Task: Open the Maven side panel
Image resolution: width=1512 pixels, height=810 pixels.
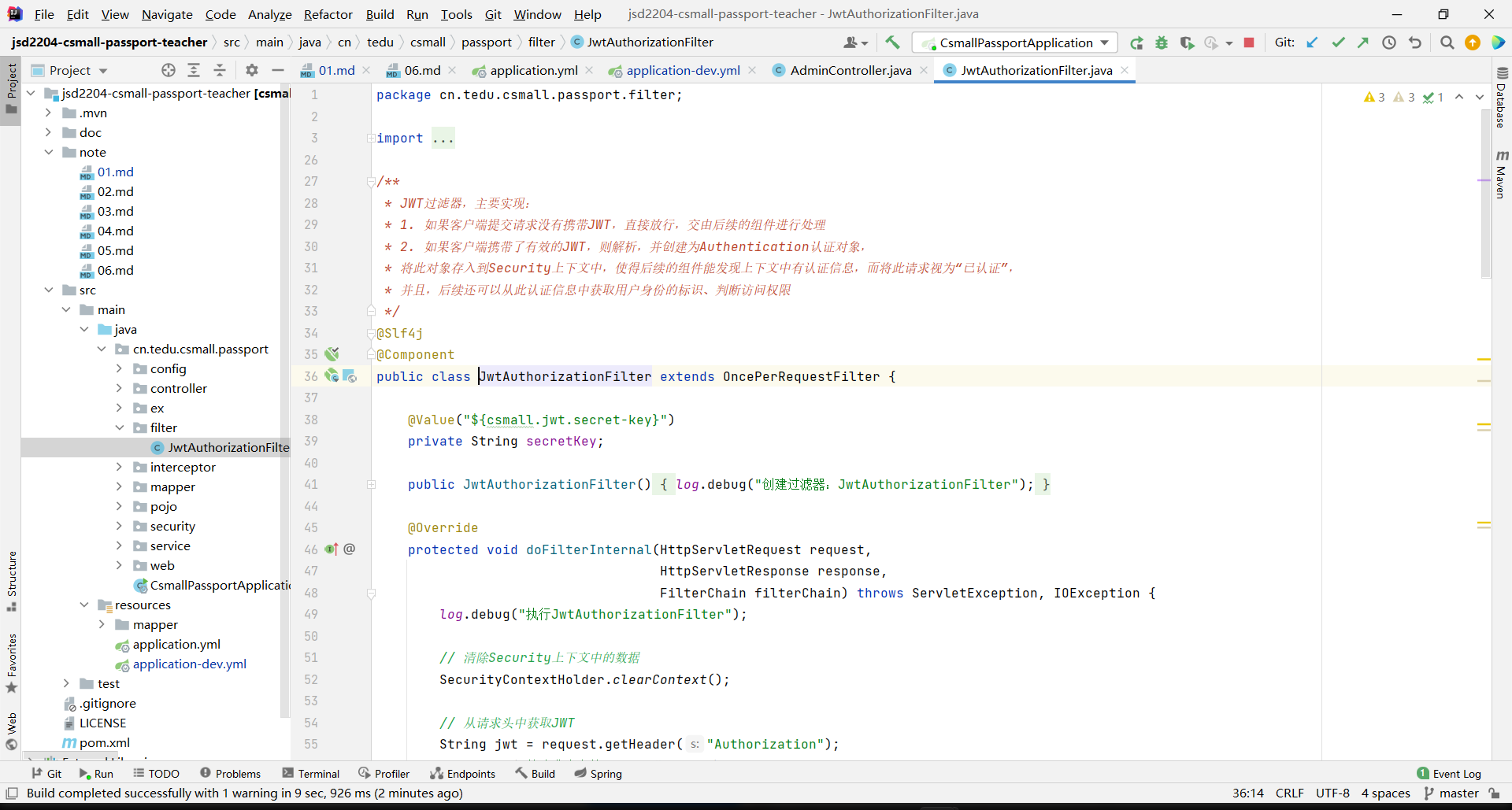Action: click(1501, 174)
